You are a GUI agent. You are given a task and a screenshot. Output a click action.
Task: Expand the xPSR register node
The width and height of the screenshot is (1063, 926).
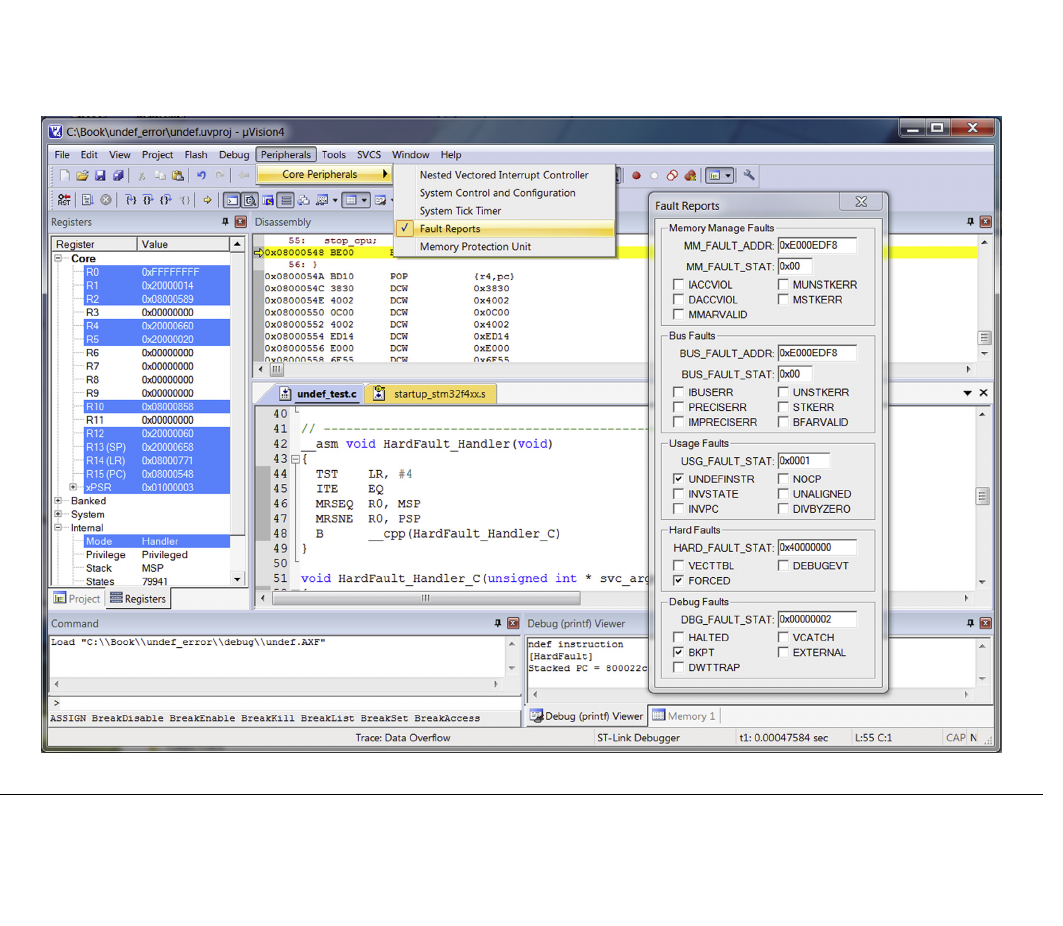tap(73, 487)
